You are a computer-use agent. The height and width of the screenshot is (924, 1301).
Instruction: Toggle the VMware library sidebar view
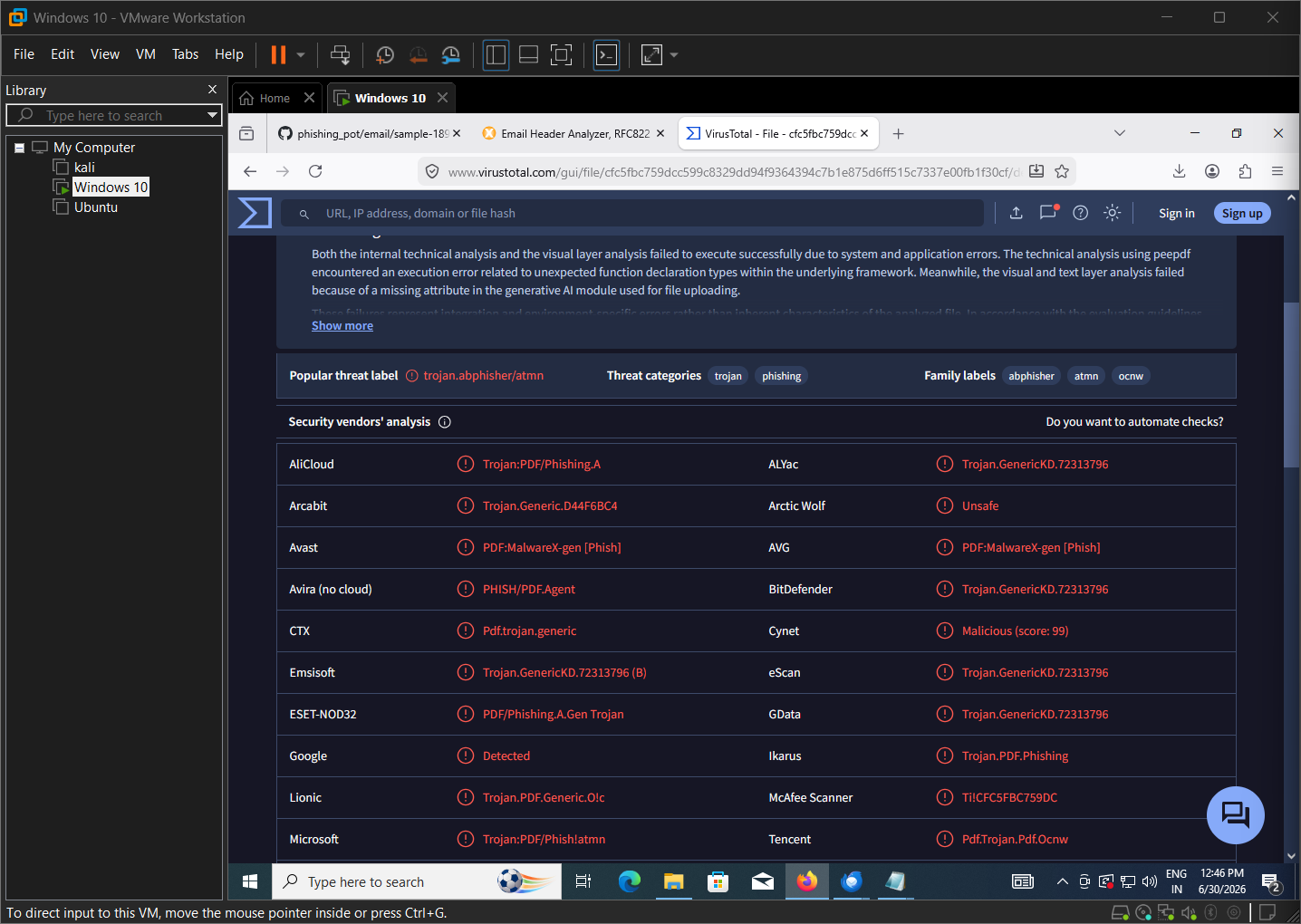point(496,55)
